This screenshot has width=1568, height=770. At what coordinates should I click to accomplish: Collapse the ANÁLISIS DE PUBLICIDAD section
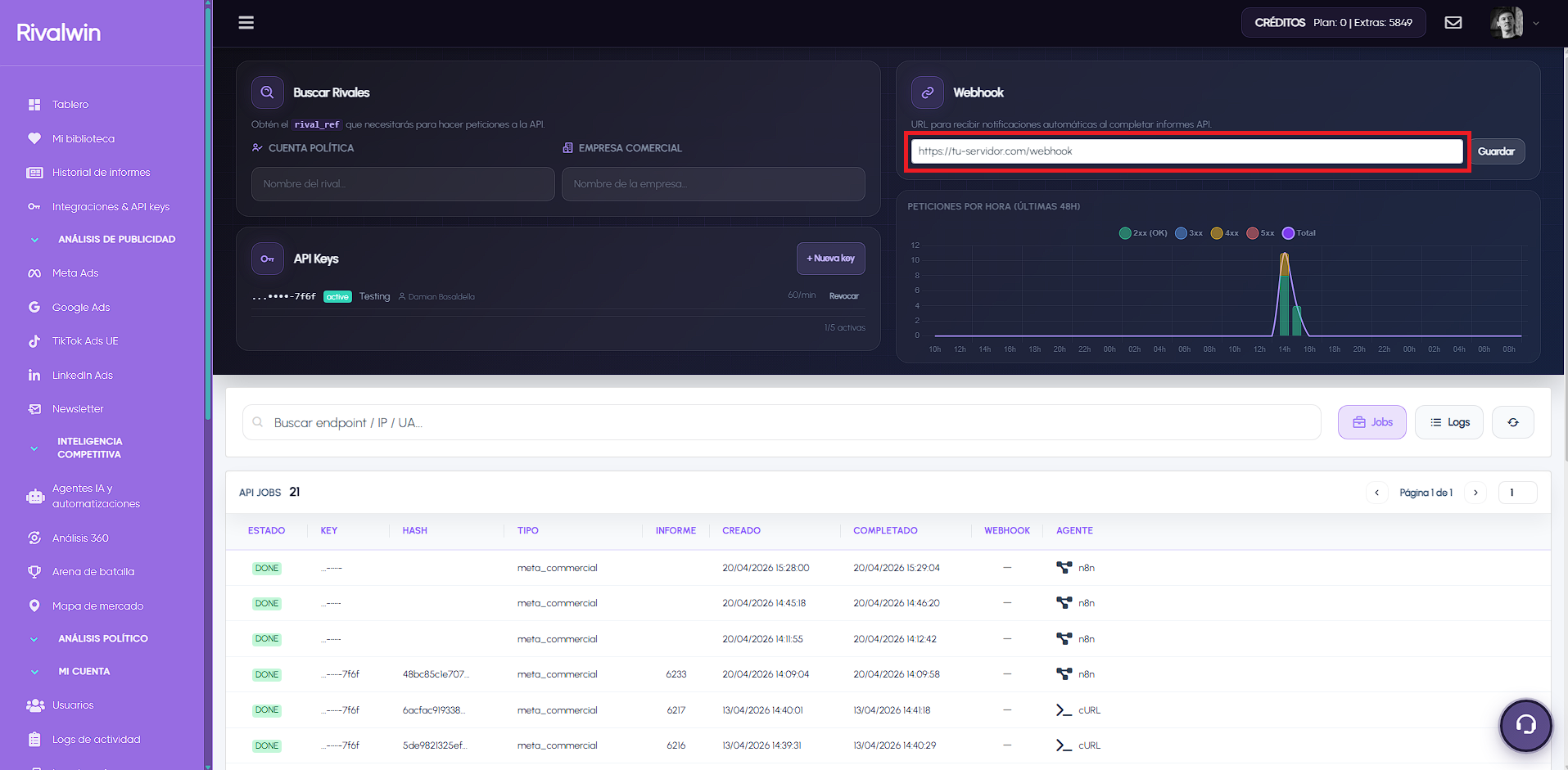pyautogui.click(x=34, y=239)
